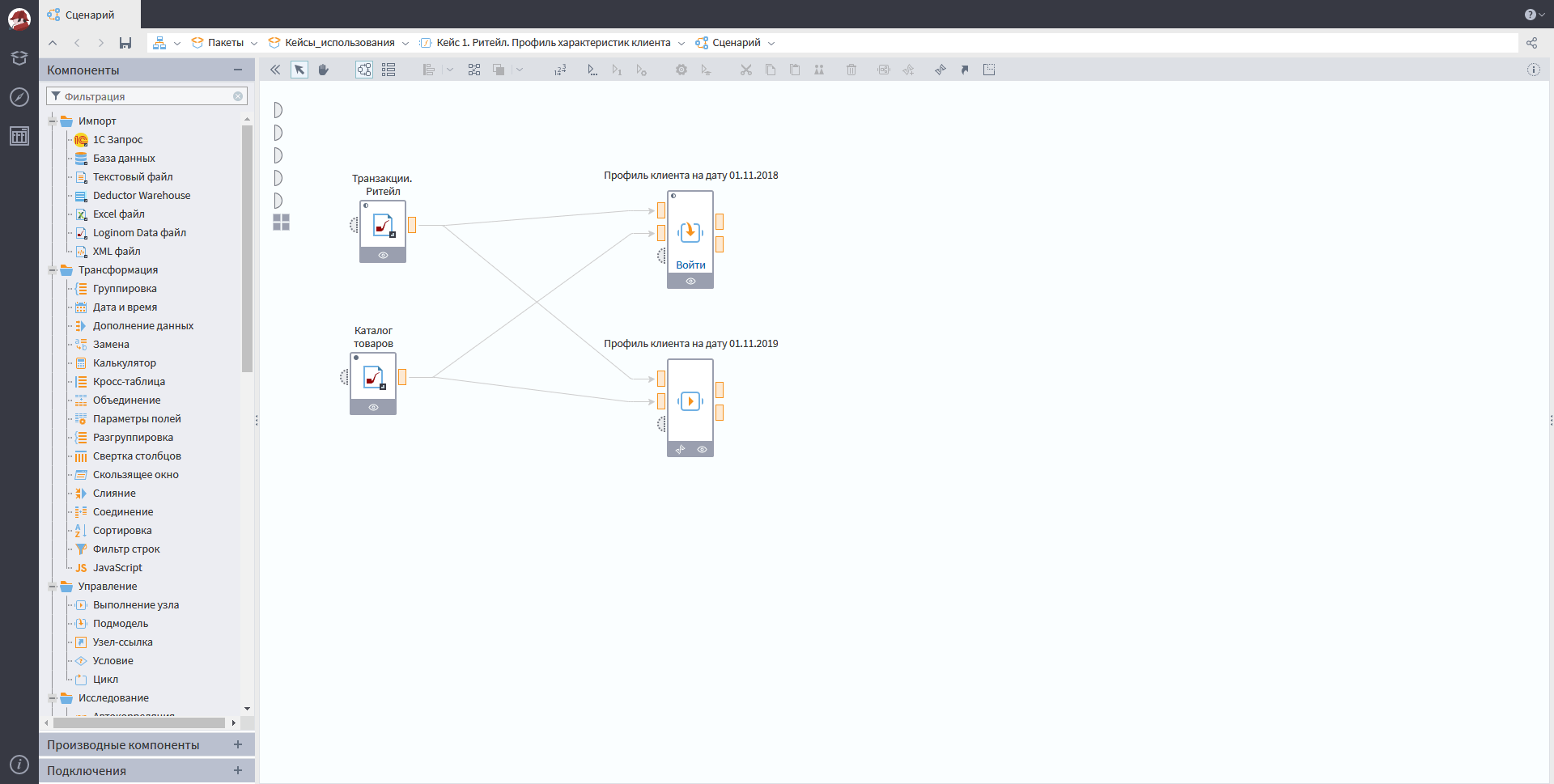Click the components tree vertical scrollbar
1554x784 pixels.
[247, 248]
